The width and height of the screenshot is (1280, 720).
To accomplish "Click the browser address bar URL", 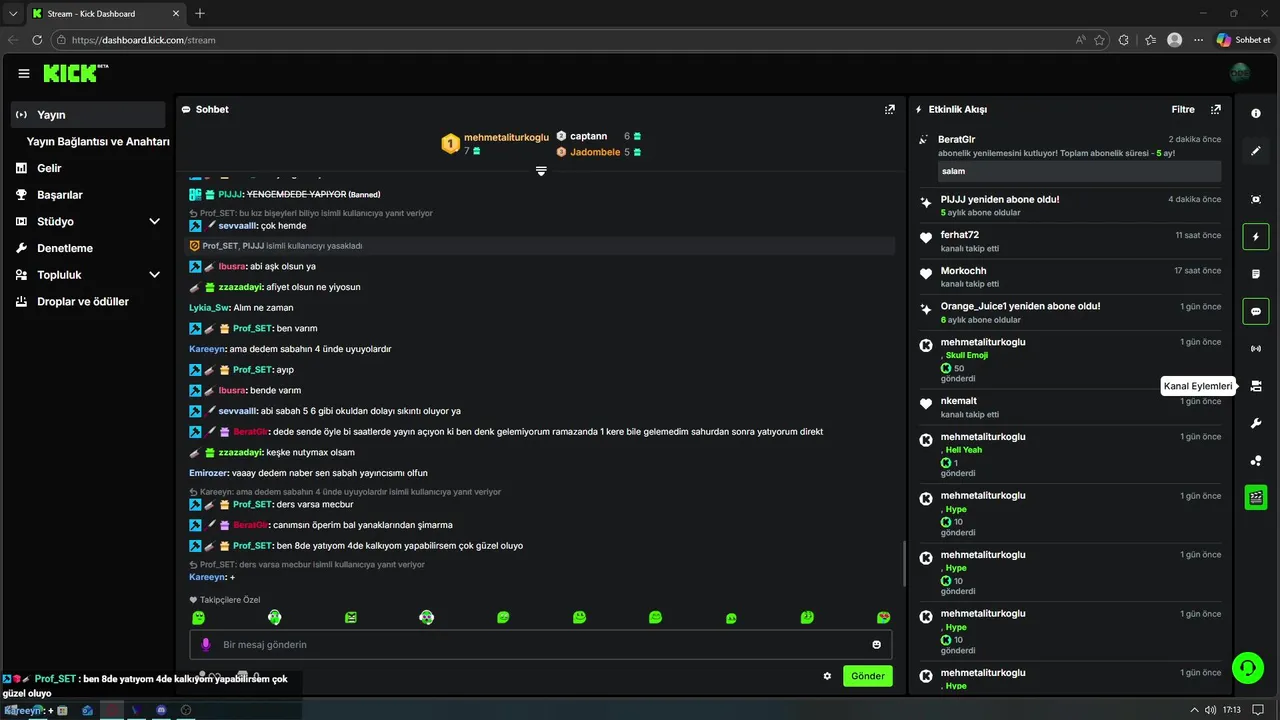I will pyautogui.click(x=143, y=40).
